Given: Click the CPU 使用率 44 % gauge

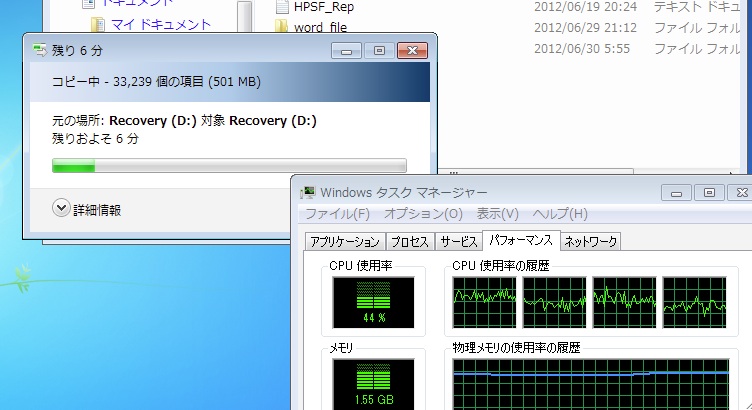Looking at the screenshot, I should (374, 302).
